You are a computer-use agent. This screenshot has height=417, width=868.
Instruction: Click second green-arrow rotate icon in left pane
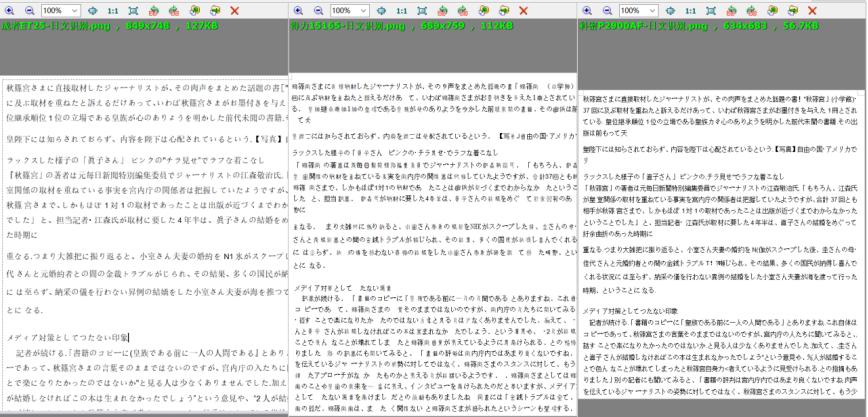click(174, 11)
